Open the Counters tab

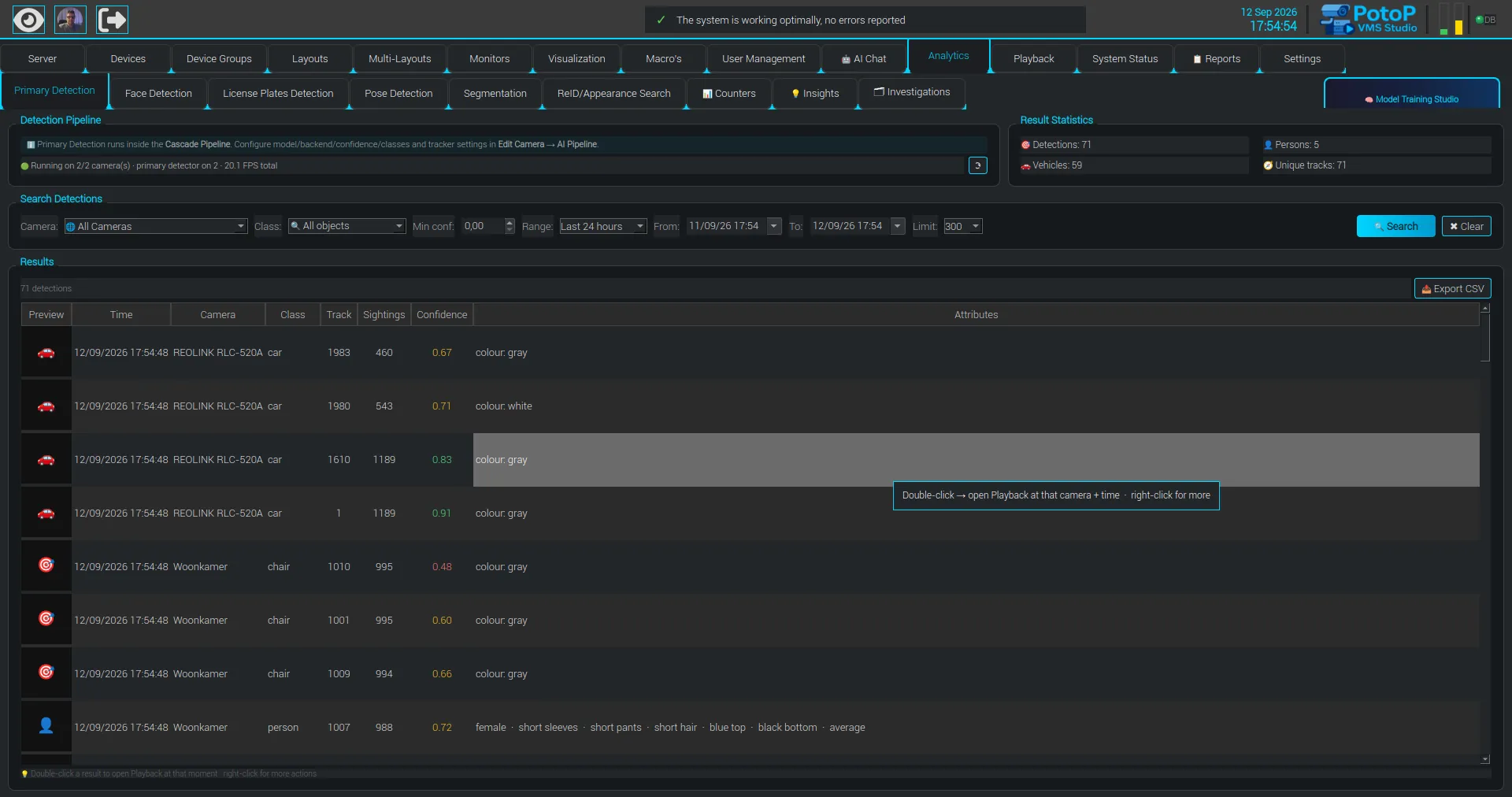tap(729, 94)
